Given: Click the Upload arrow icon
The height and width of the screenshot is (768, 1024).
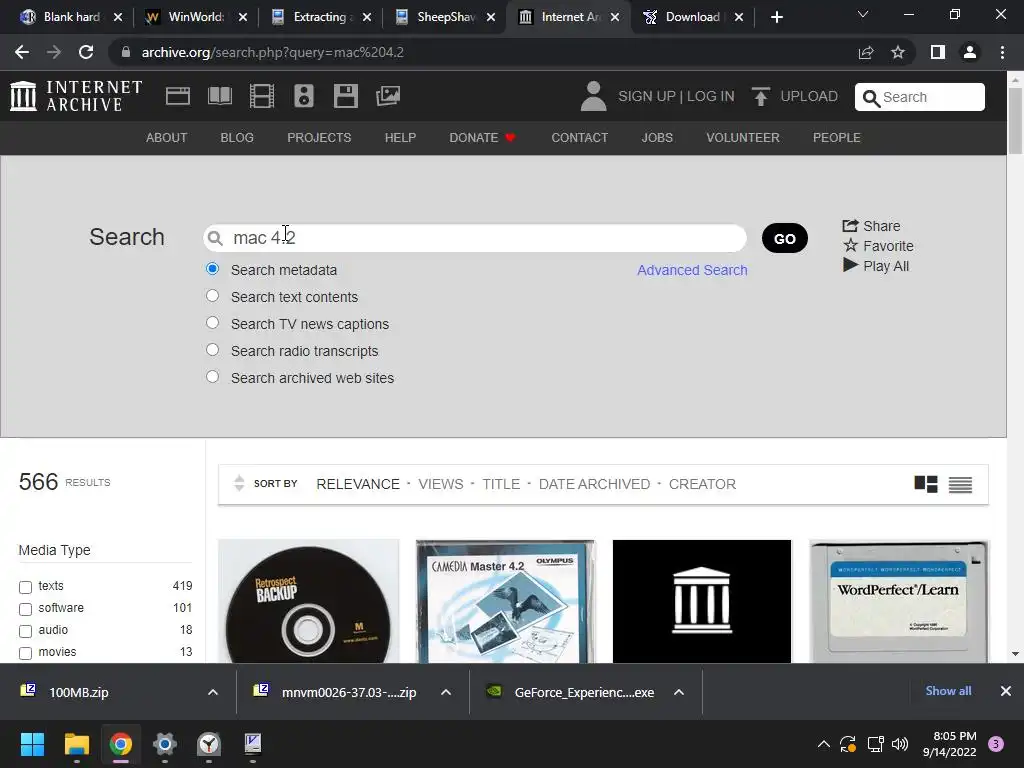Looking at the screenshot, I should point(760,97).
